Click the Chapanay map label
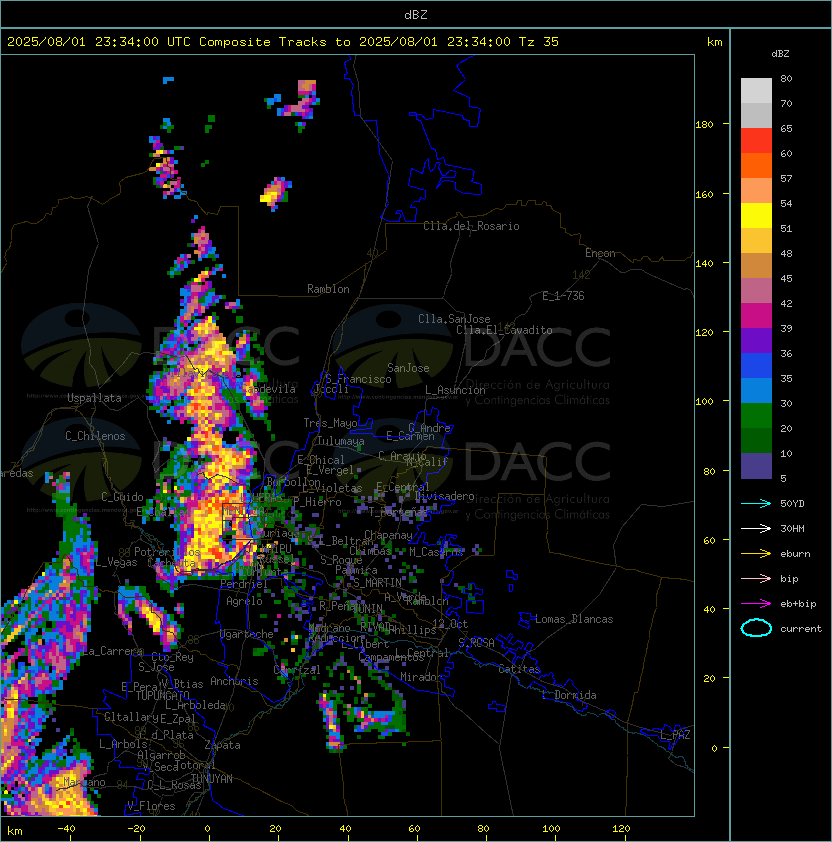832x842 pixels. [x=388, y=535]
